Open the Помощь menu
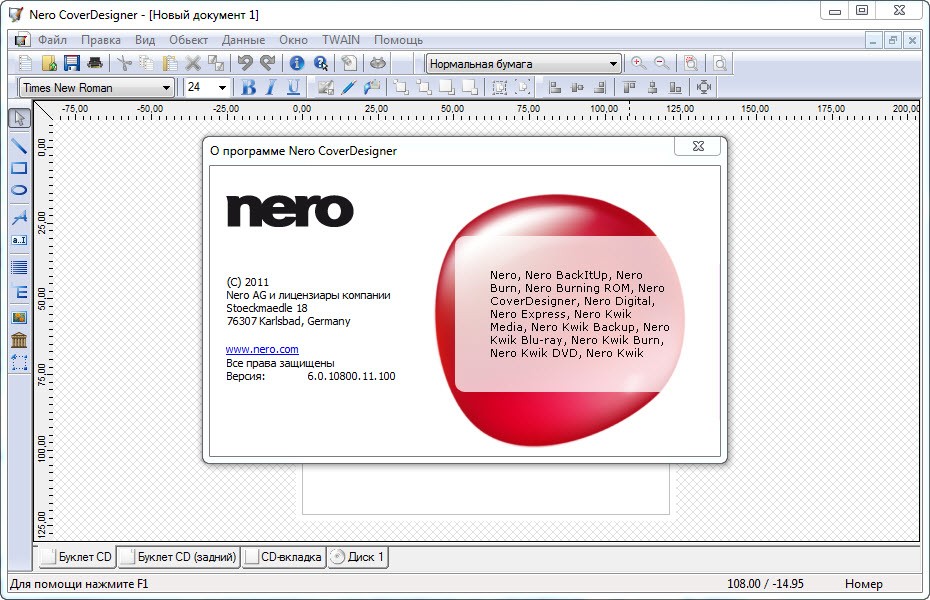This screenshot has height=600, width=930. click(398, 40)
